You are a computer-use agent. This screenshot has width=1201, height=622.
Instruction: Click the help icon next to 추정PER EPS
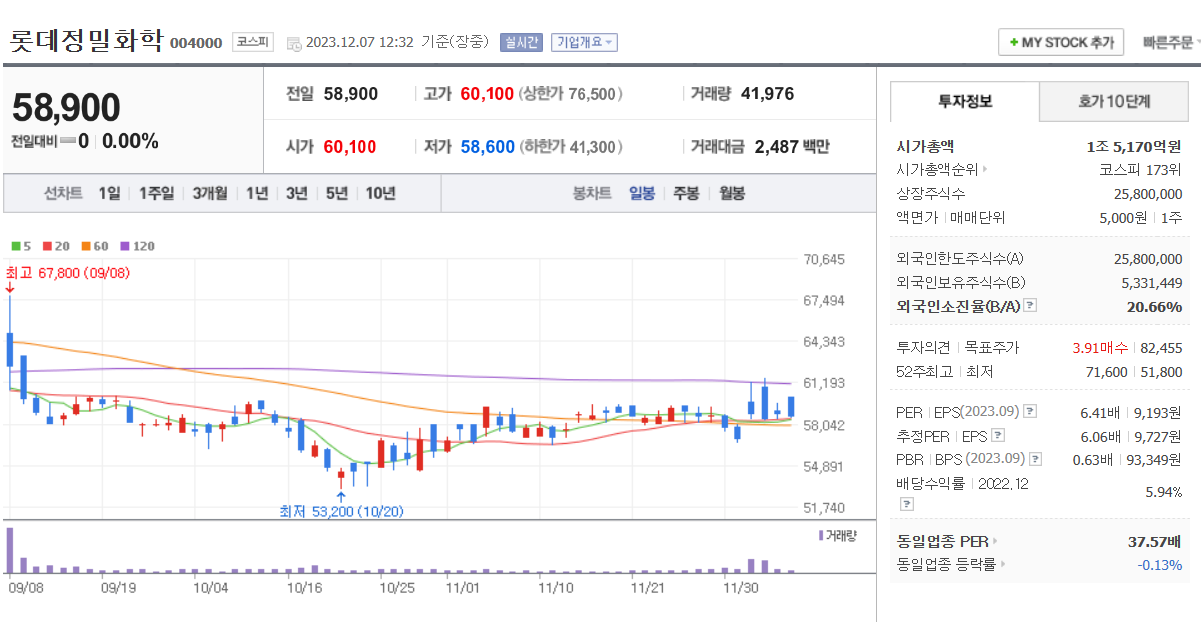pos(998,435)
